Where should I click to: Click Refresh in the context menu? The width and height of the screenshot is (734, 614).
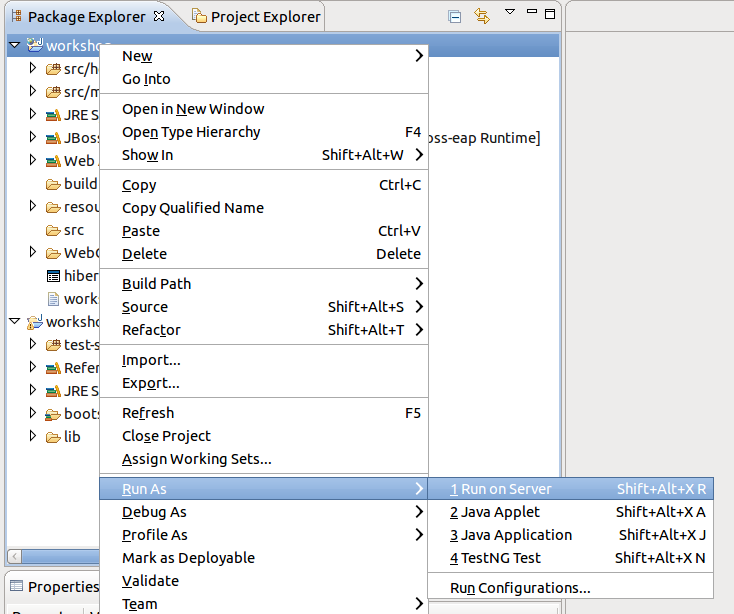[148, 413]
